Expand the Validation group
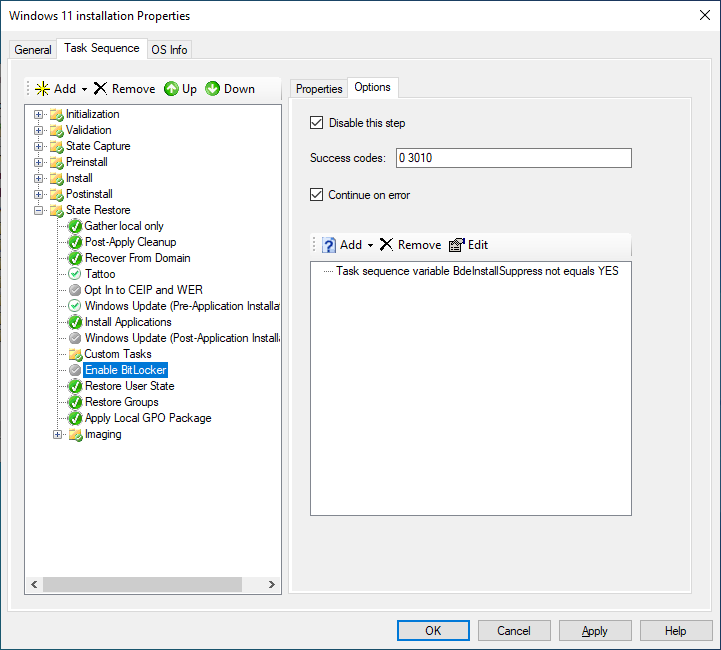 click(x=39, y=131)
